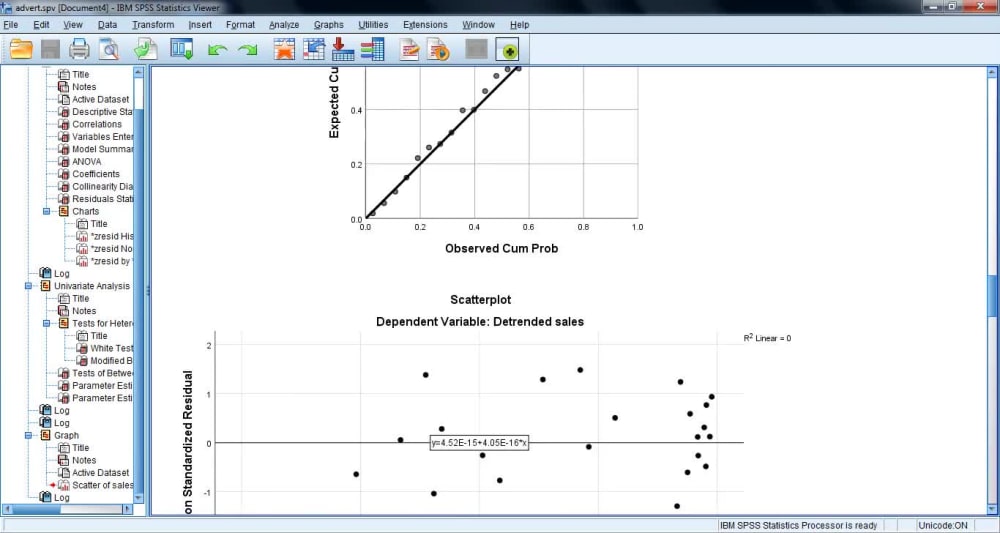Image resolution: width=1000 pixels, height=533 pixels.
Task: Click the grey Designate Window icon
Action: coord(476,49)
